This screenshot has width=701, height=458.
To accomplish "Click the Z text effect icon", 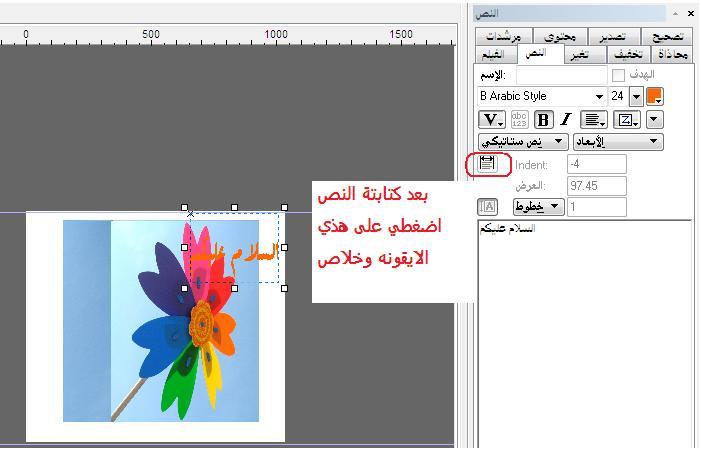I will click(628, 120).
